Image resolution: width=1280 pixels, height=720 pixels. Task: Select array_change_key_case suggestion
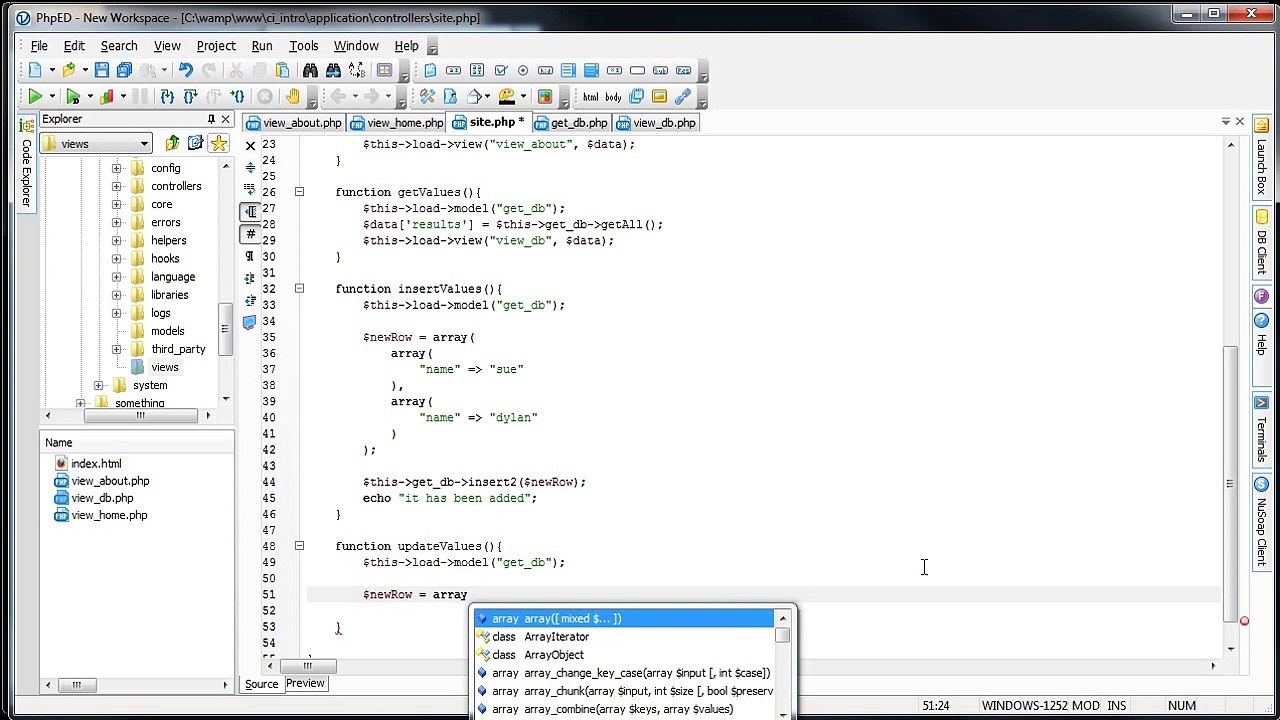pos(625,673)
